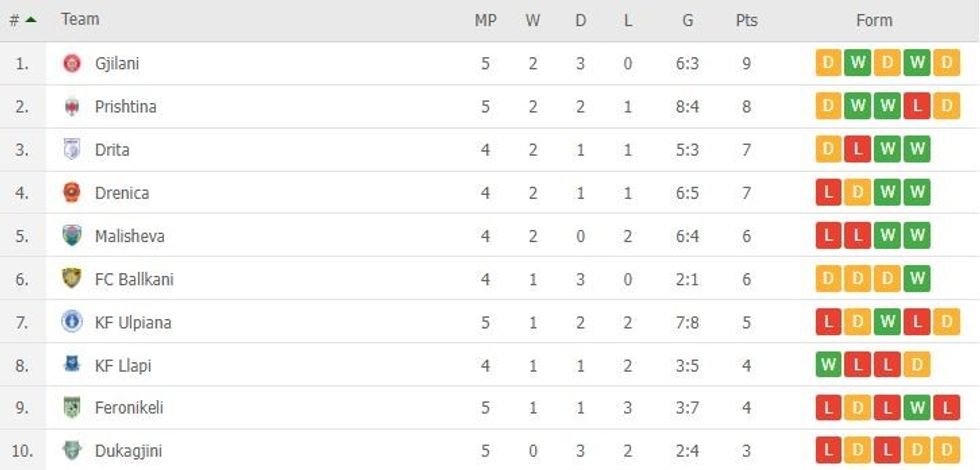This screenshot has width=980, height=470.
Task: Click the KF Llapi club logo
Action: coord(71,365)
